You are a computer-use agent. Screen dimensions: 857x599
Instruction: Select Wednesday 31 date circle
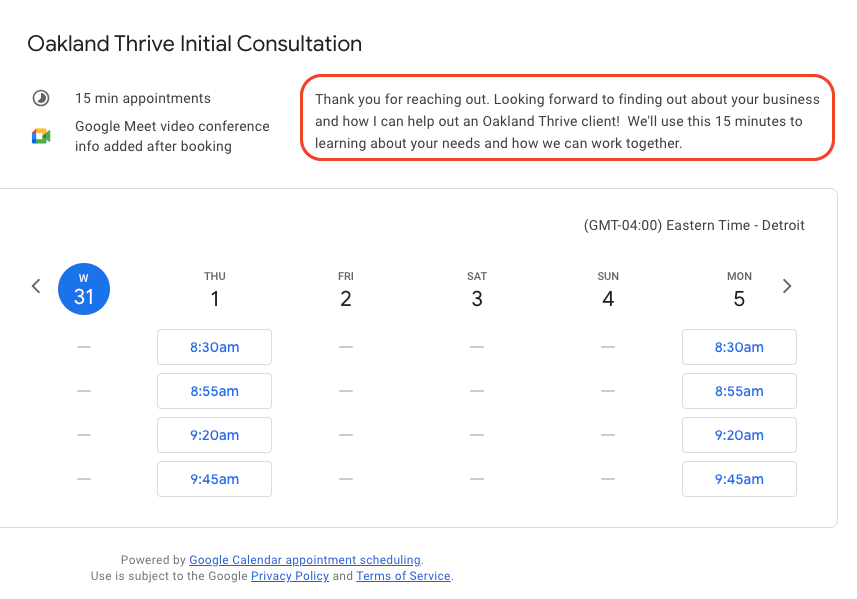tap(84, 289)
